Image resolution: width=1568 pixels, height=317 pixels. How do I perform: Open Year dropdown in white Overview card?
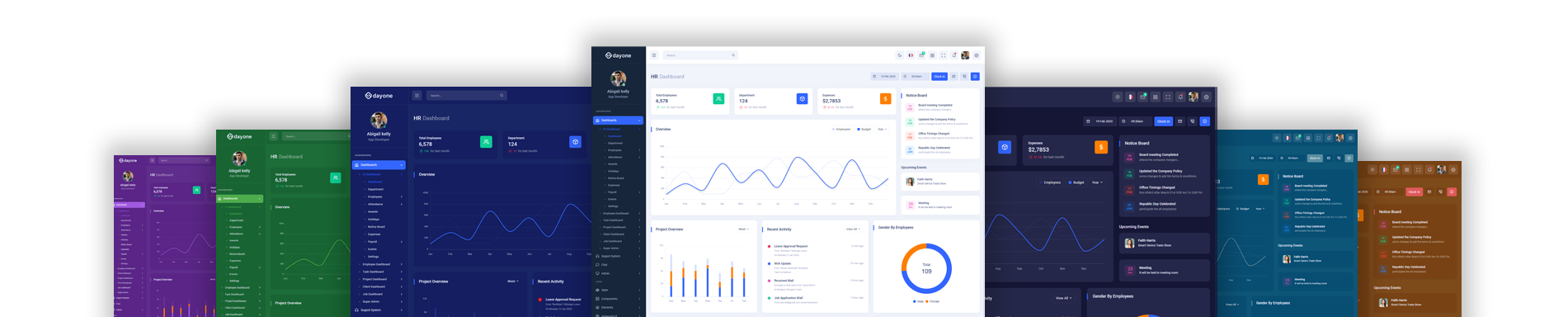883,129
